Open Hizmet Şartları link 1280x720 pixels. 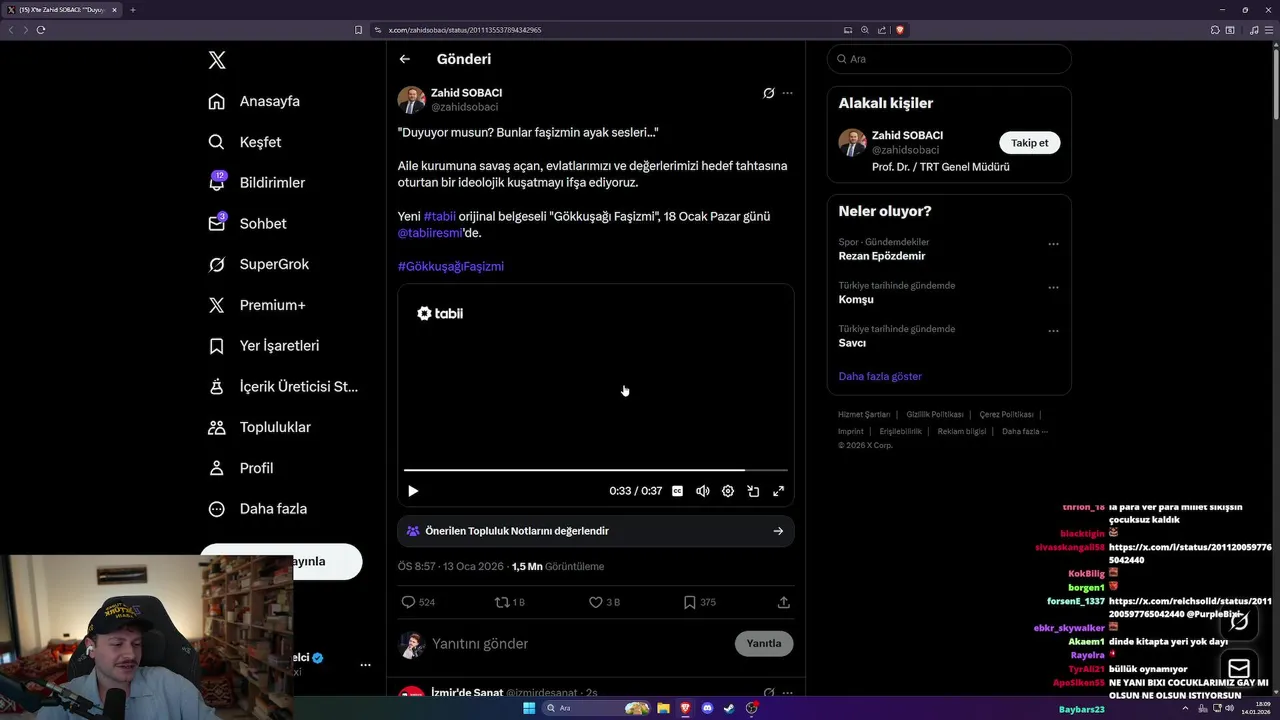864,414
